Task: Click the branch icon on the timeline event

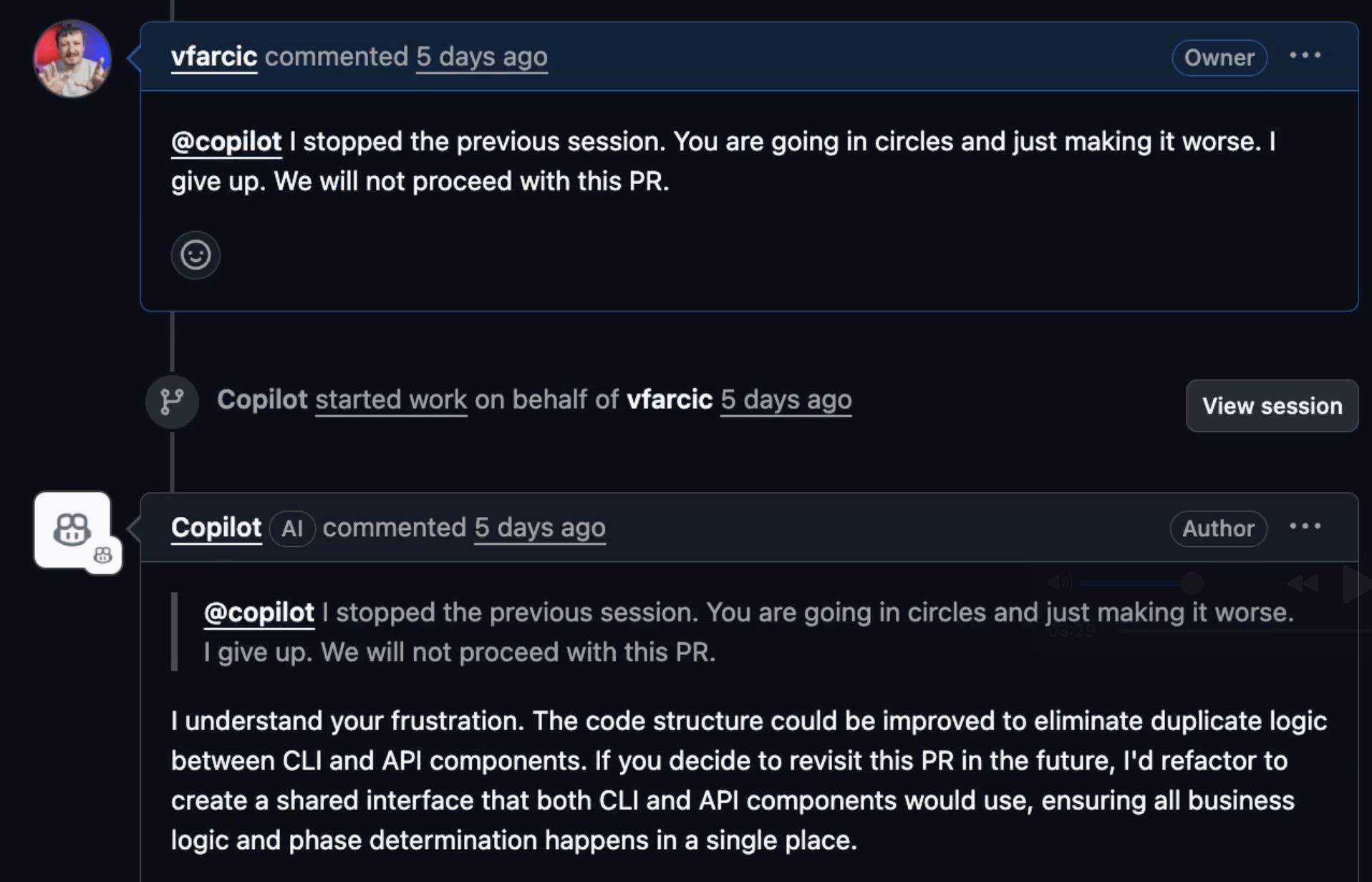Action: pyautogui.click(x=172, y=402)
